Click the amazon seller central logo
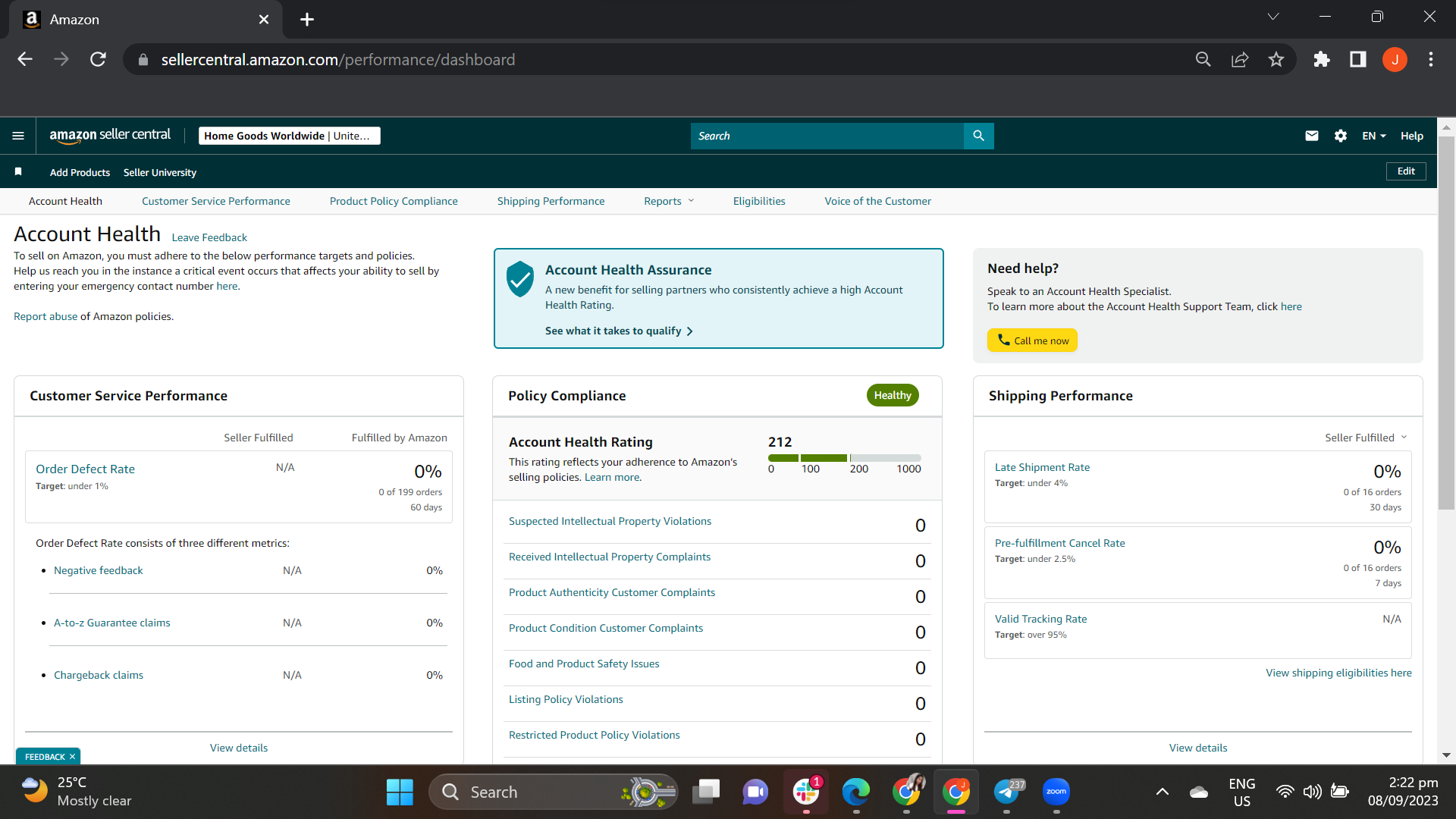The height and width of the screenshot is (819, 1456). (110, 136)
